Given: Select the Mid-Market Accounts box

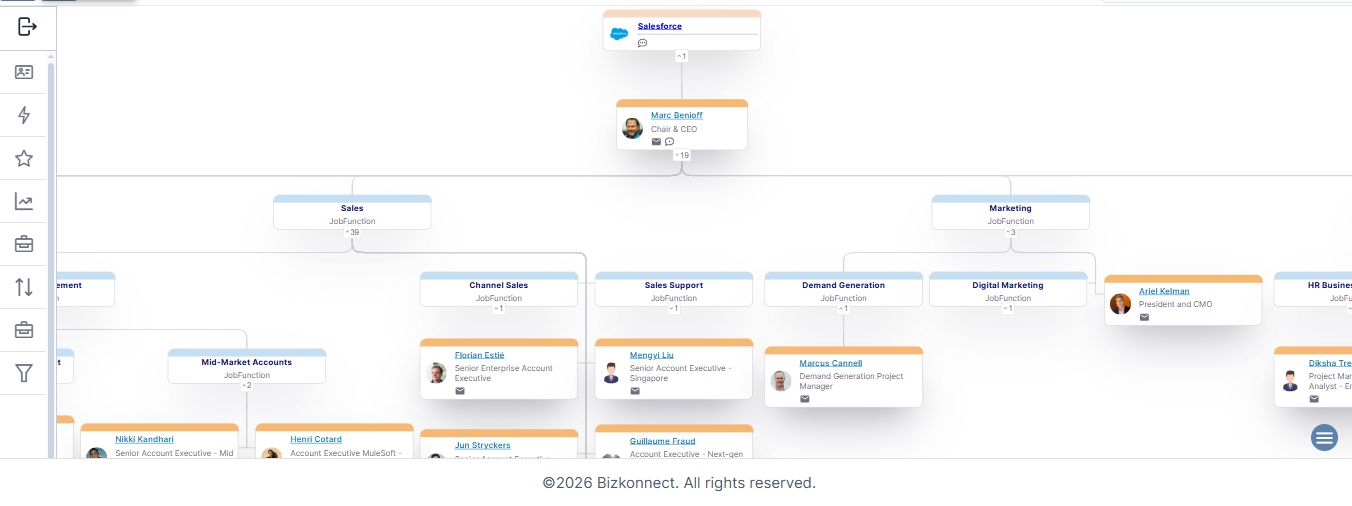Looking at the screenshot, I should click(x=246, y=366).
